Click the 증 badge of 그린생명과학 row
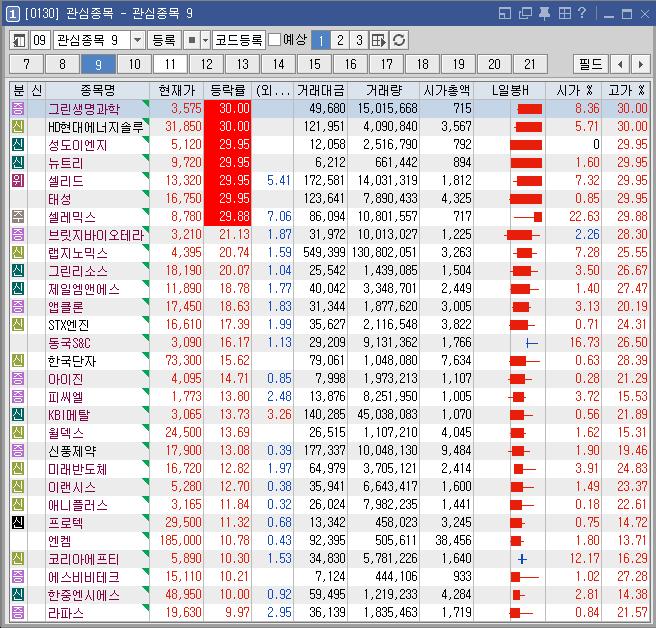The image size is (656, 628). coord(18,108)
